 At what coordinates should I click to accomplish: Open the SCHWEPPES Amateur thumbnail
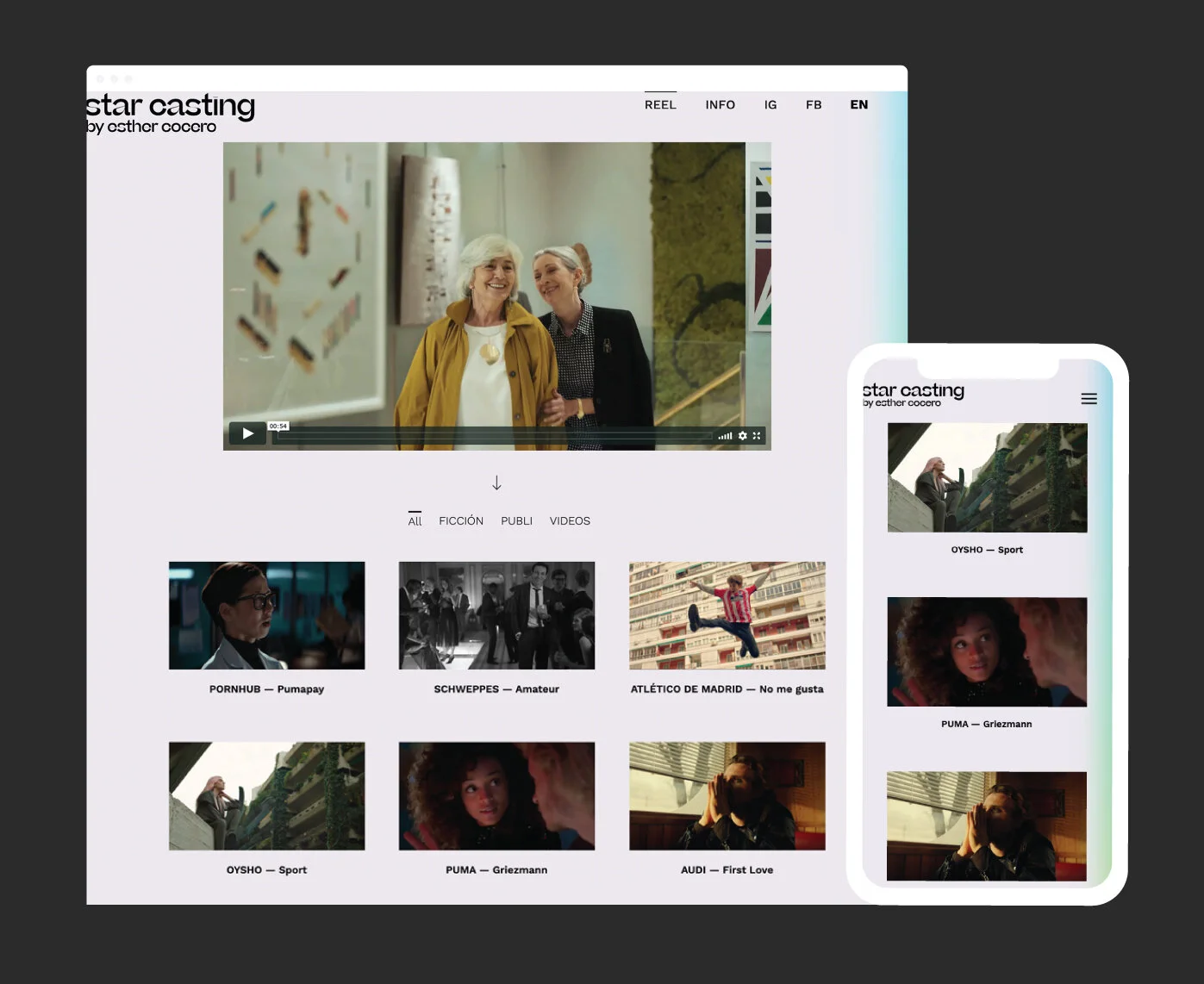coord(496,615)
